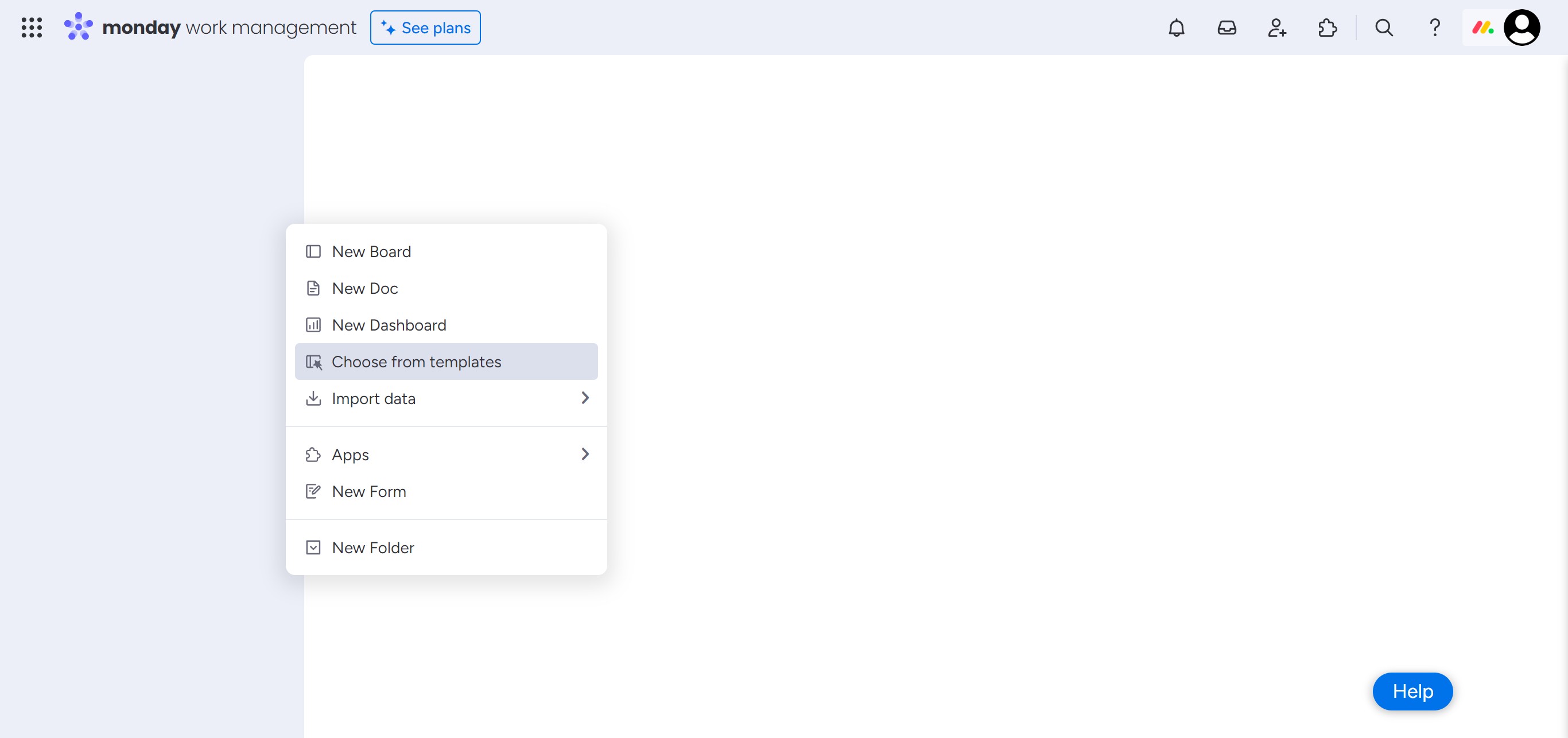Add a New Folder
The width and height of the screenshot is (1568, 738).
[372, 547]
